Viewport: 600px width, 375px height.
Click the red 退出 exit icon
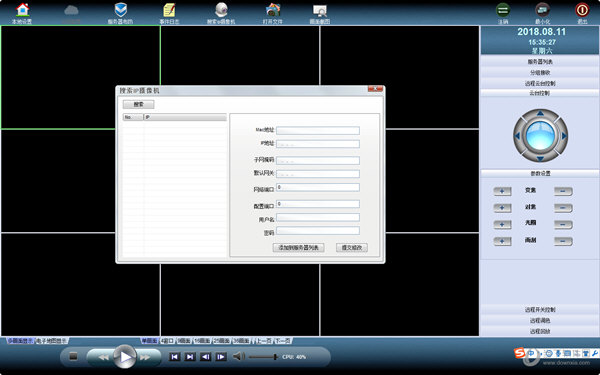coord(582,10)
